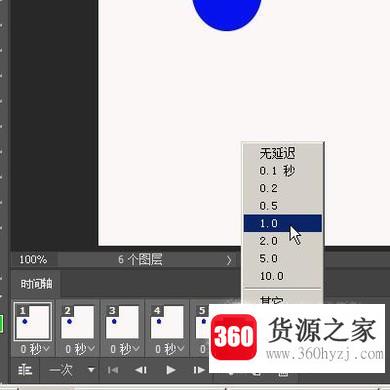This screenshot has height=390, width=390.
Task: Set frame delay to 10.0
Action: [x=283, y=276]
